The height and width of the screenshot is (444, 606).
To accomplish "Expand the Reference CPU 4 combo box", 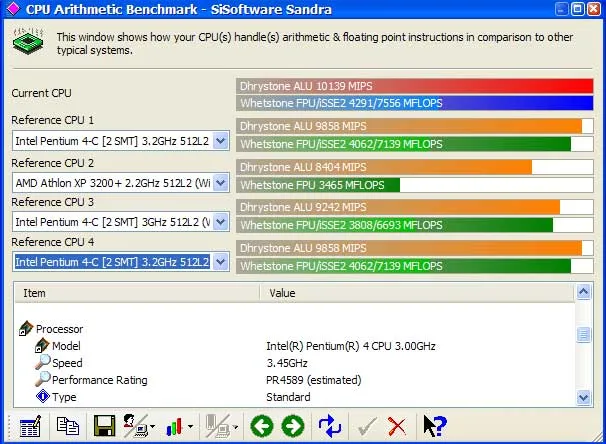I will click(221, 262).
